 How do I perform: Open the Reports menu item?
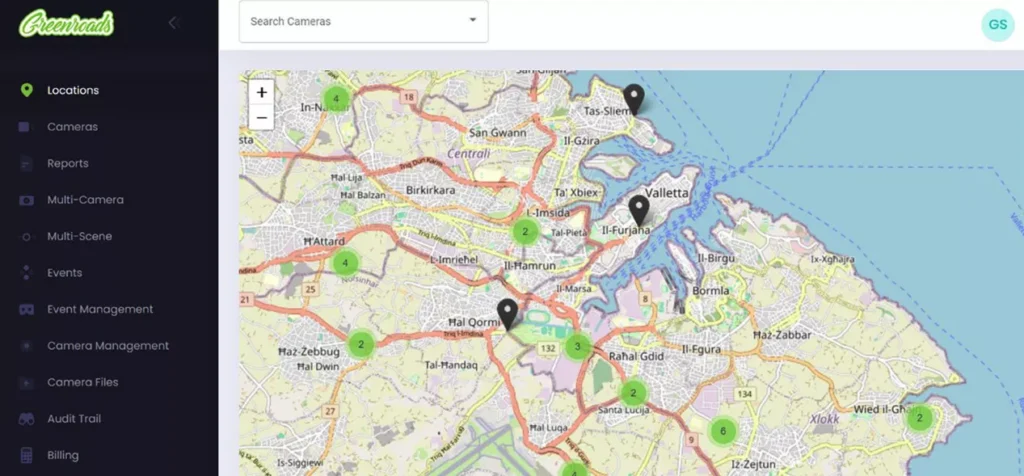tap(68, 163)
